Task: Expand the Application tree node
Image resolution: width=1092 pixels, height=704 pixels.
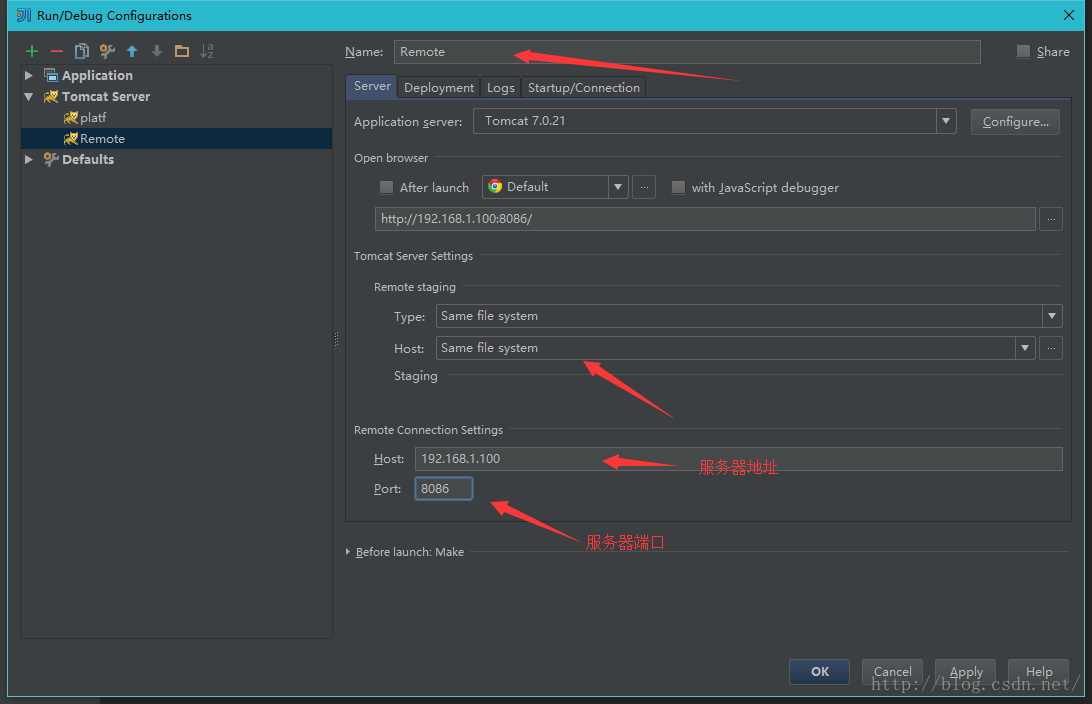Action: tap(29, 75)
